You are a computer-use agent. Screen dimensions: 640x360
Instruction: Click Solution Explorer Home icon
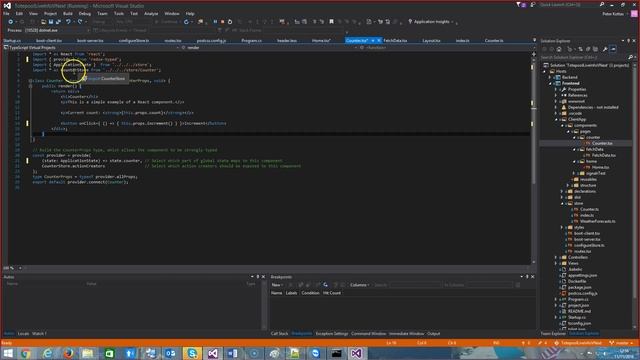pyautogui.click(x=559, y=49)
